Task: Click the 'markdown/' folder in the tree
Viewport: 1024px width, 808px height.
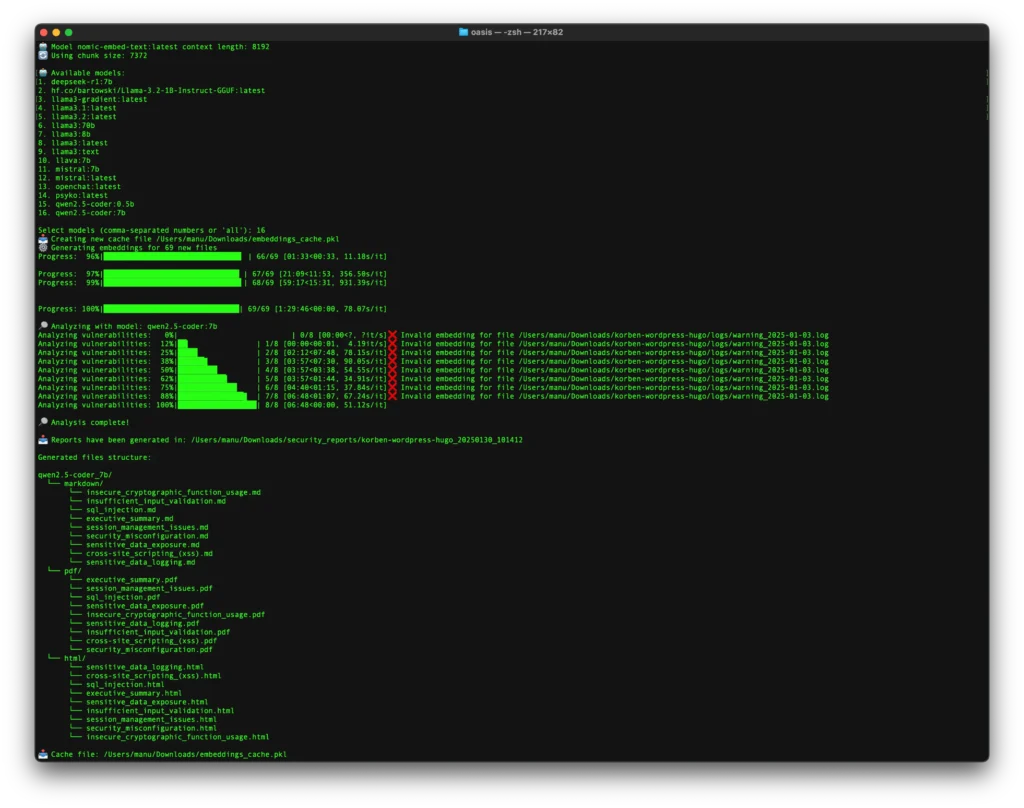Action: coord(84,483)
